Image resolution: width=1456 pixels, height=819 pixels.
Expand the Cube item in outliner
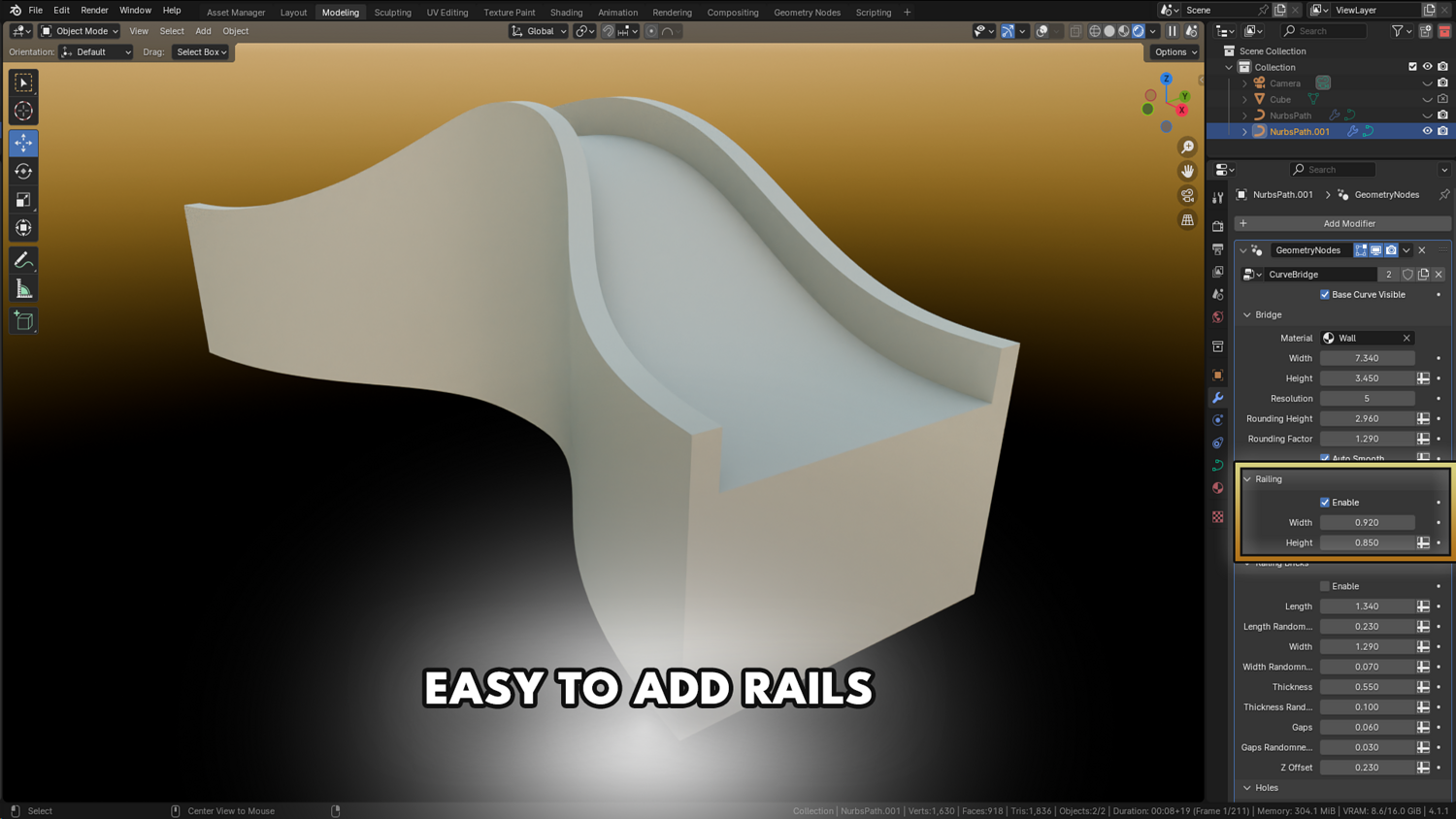[x=1244, y=99]
